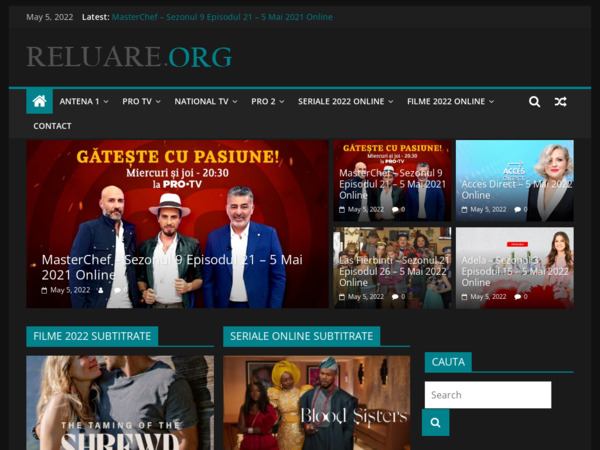Screen dimensions: 600x450
Task: Click the May 5, 2022 date on Adela tile
Action: point(488,297)
